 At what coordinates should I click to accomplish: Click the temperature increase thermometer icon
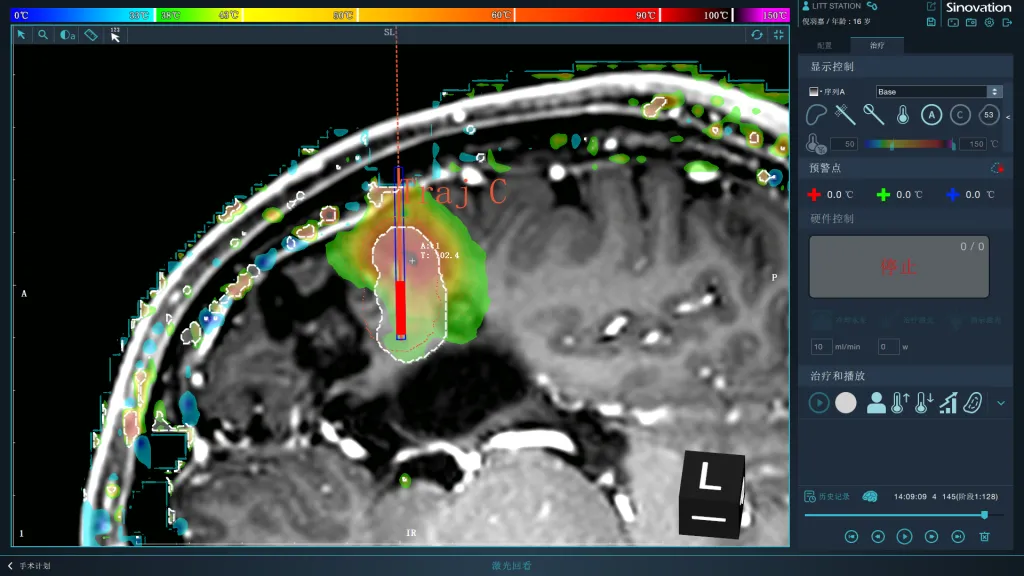point(898,403)
